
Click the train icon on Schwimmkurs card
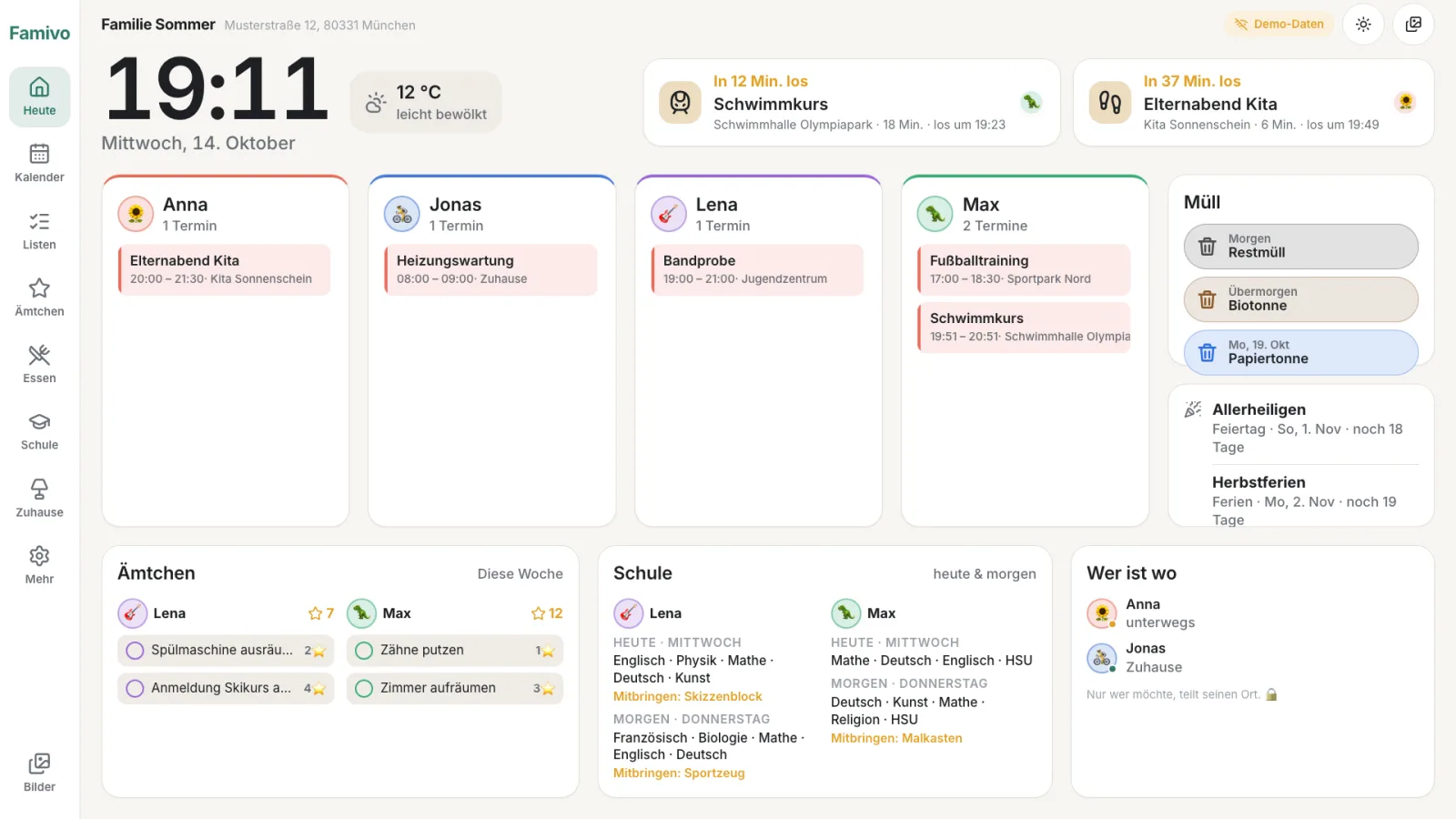(680, 103)
